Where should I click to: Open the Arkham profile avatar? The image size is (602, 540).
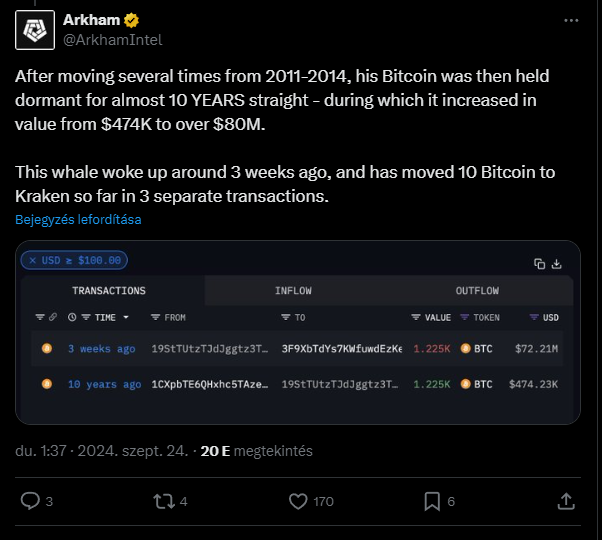[x=35, y=30]
